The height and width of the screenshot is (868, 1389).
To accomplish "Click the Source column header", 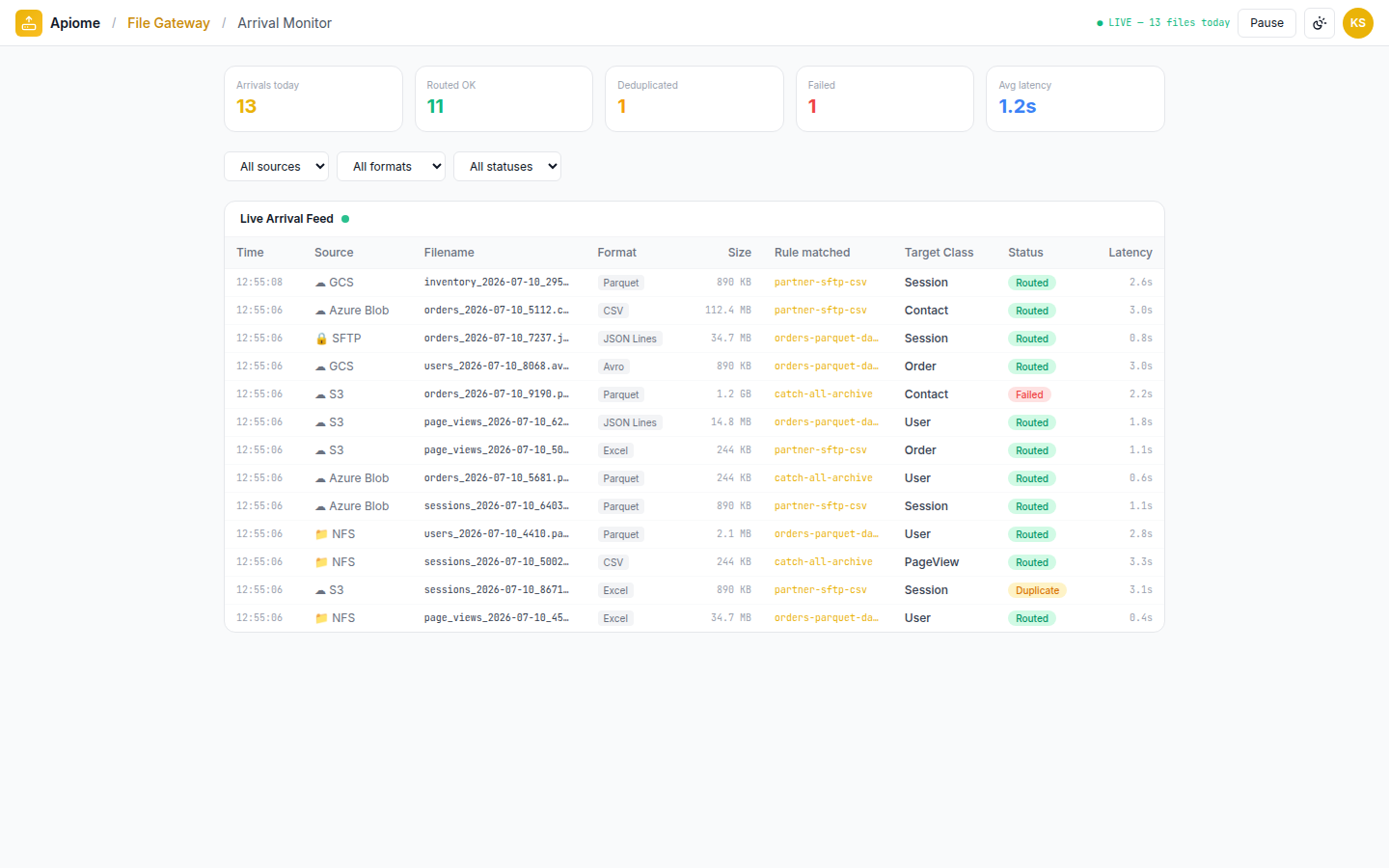I will coord(334,253).
